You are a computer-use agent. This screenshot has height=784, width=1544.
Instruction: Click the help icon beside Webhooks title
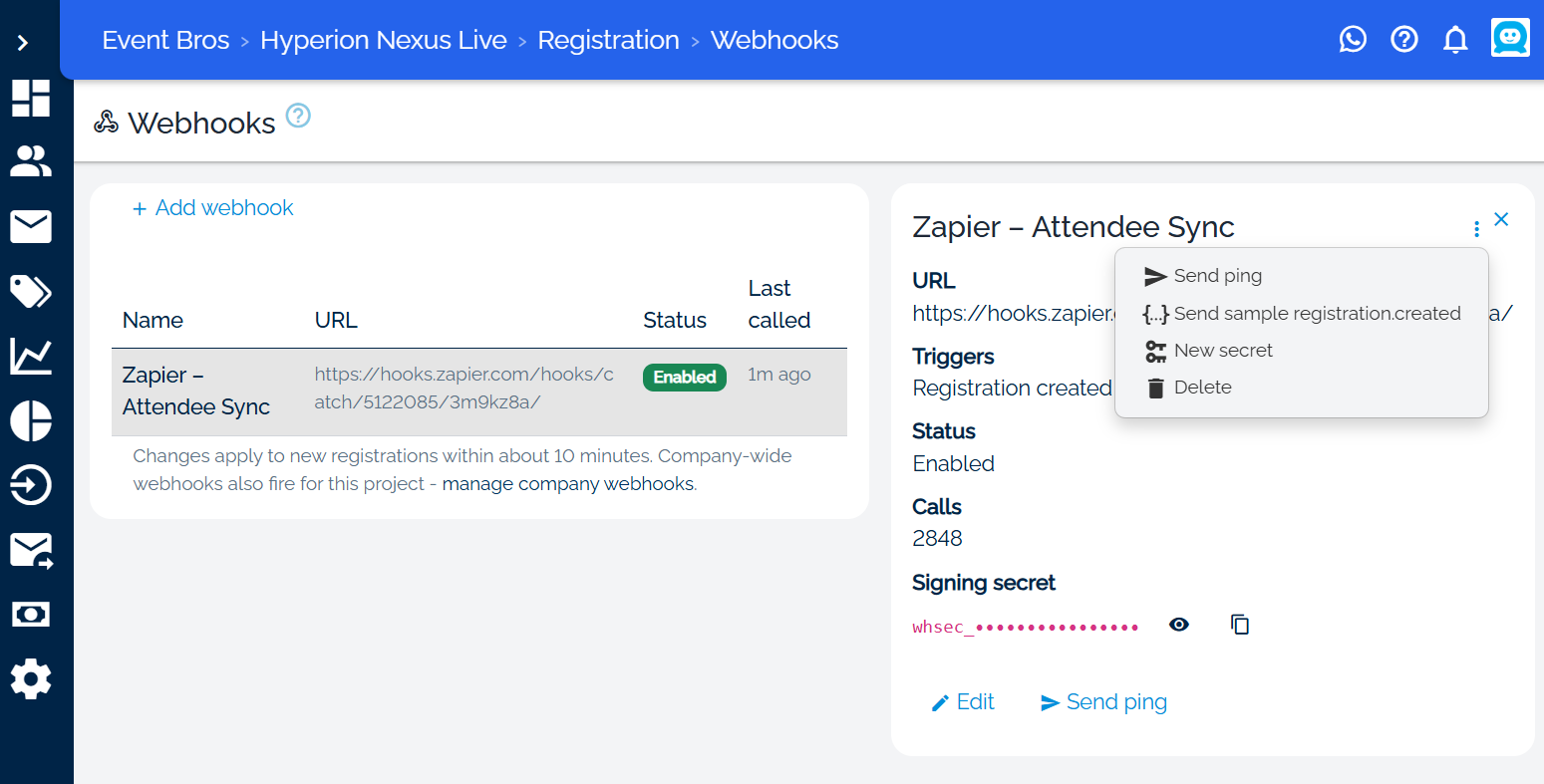(x=298, y=116)
